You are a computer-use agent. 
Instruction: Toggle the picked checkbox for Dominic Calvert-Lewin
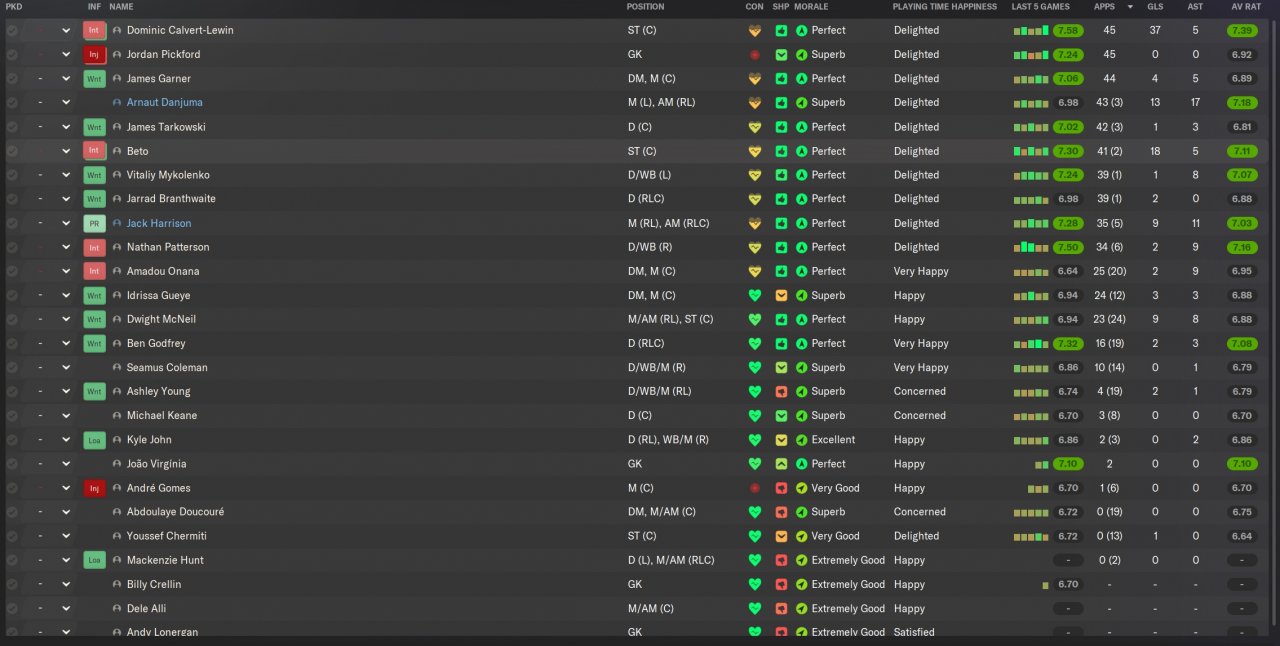pos(12,30)
